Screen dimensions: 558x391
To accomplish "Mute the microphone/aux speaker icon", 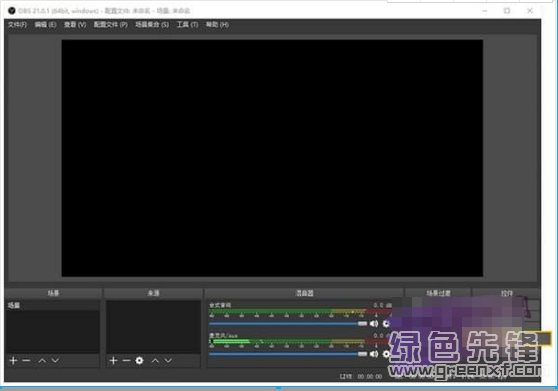I will click(374, 354).
